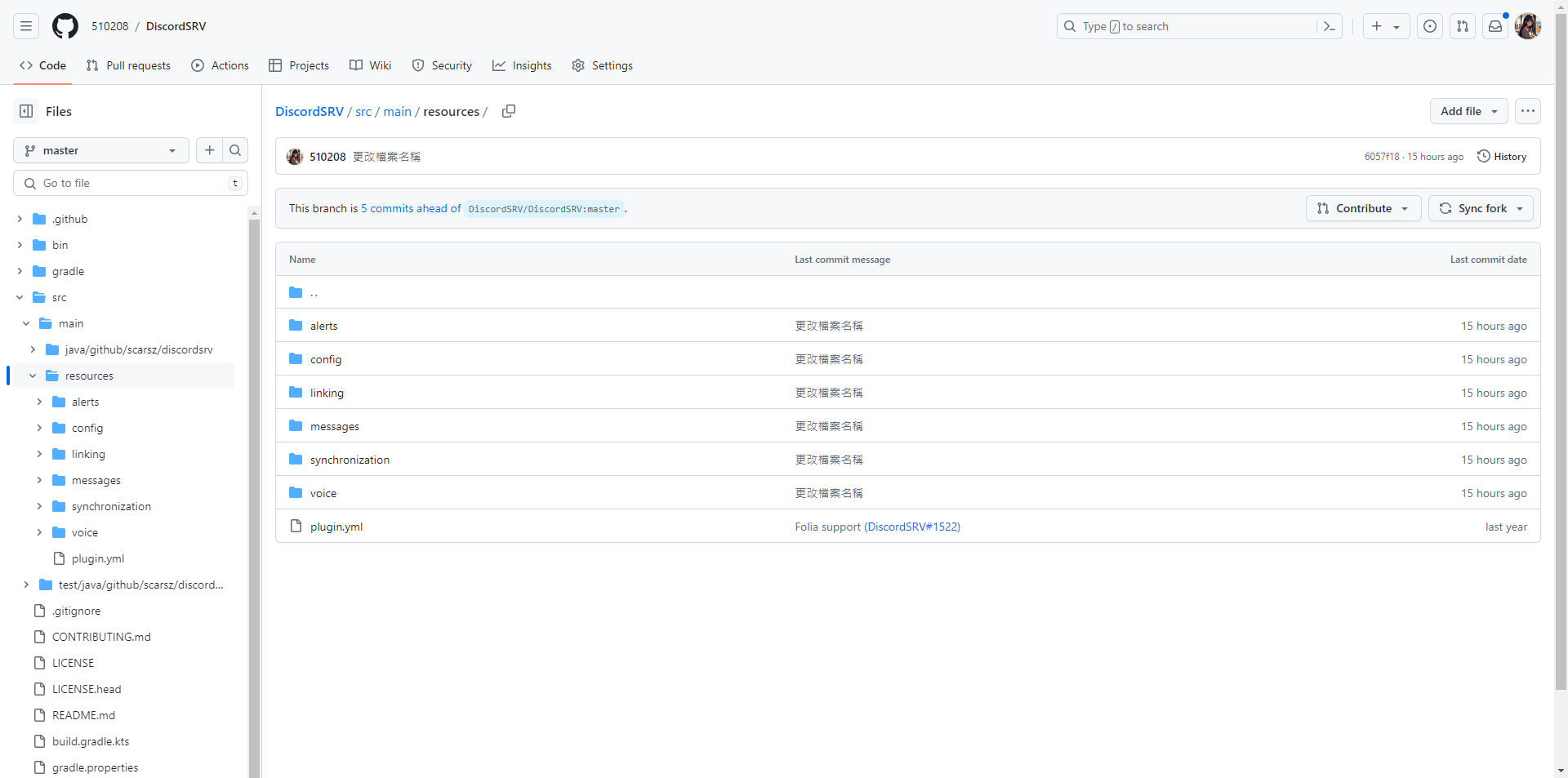
Task: Open the Issues icon in header
Action: pos(1430,26)
